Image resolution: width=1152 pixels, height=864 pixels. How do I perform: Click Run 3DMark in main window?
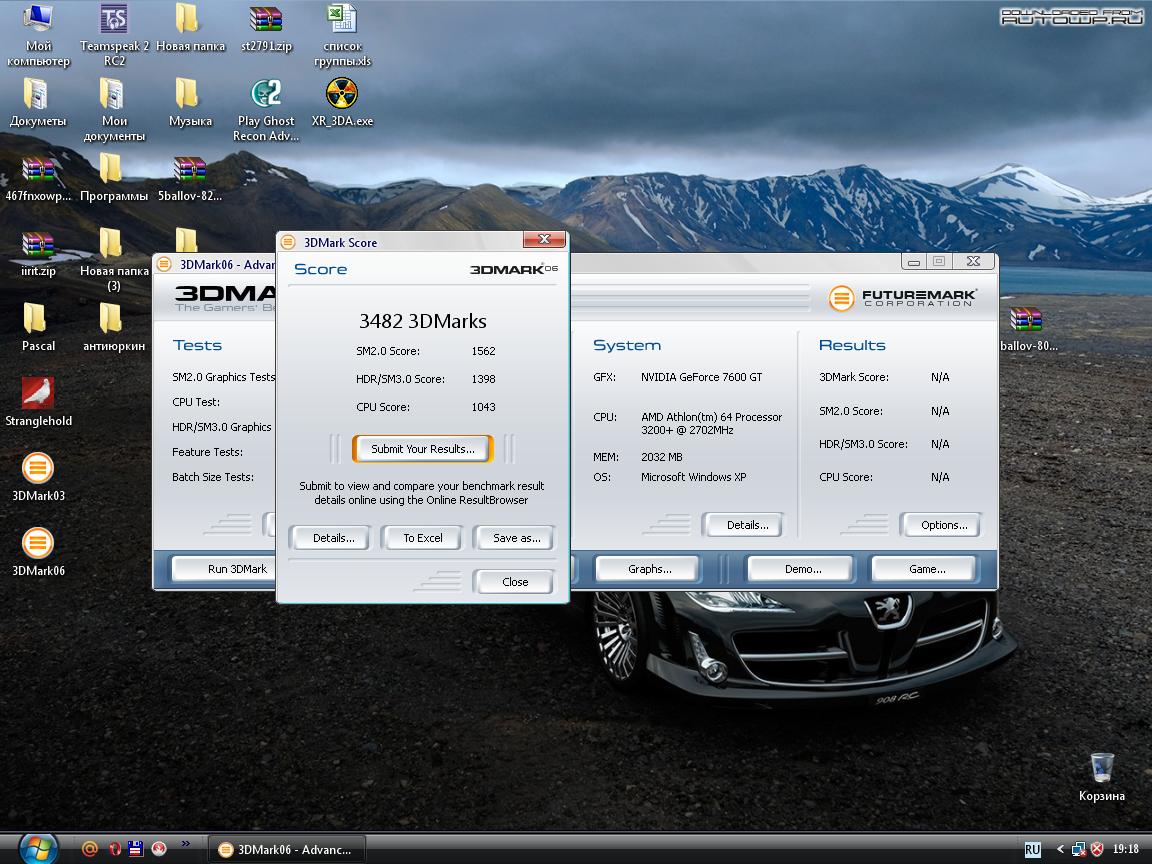click(223, 569)
